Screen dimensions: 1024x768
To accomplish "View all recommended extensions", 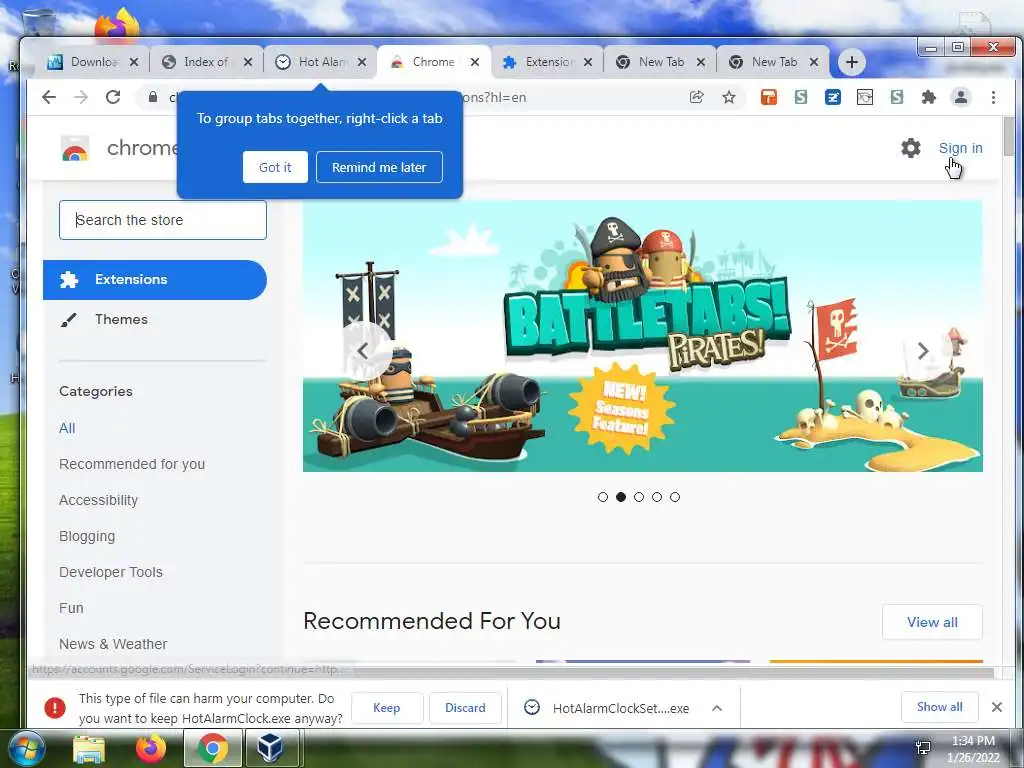I will tap(932, 622).
